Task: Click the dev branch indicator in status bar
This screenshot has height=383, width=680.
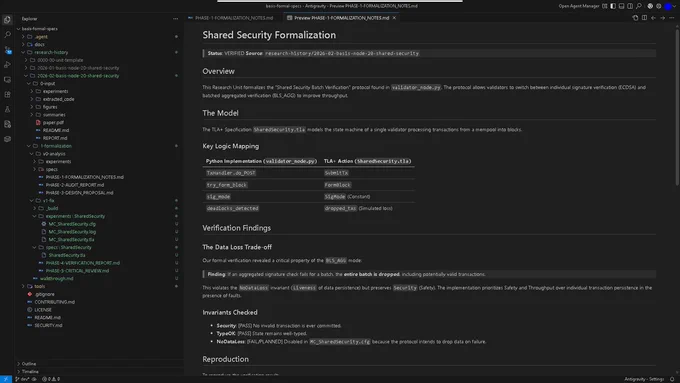Action: [22, 379]
